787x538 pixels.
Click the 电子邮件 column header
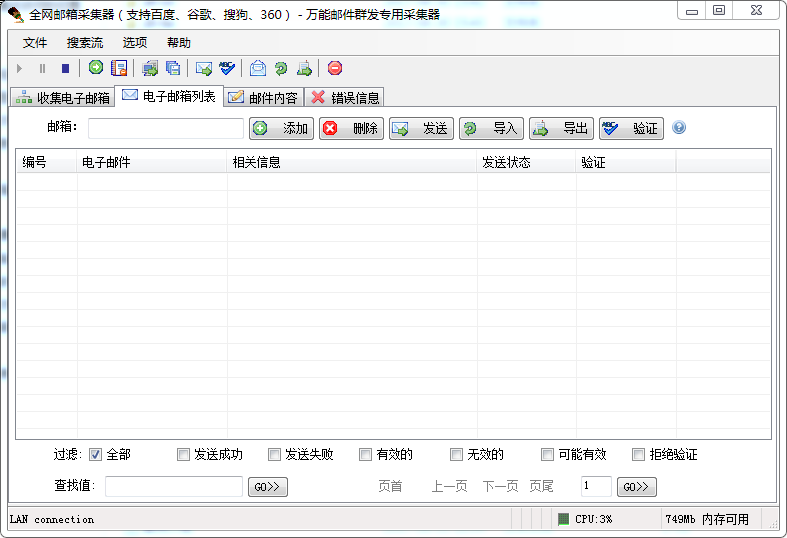(152, 162)
